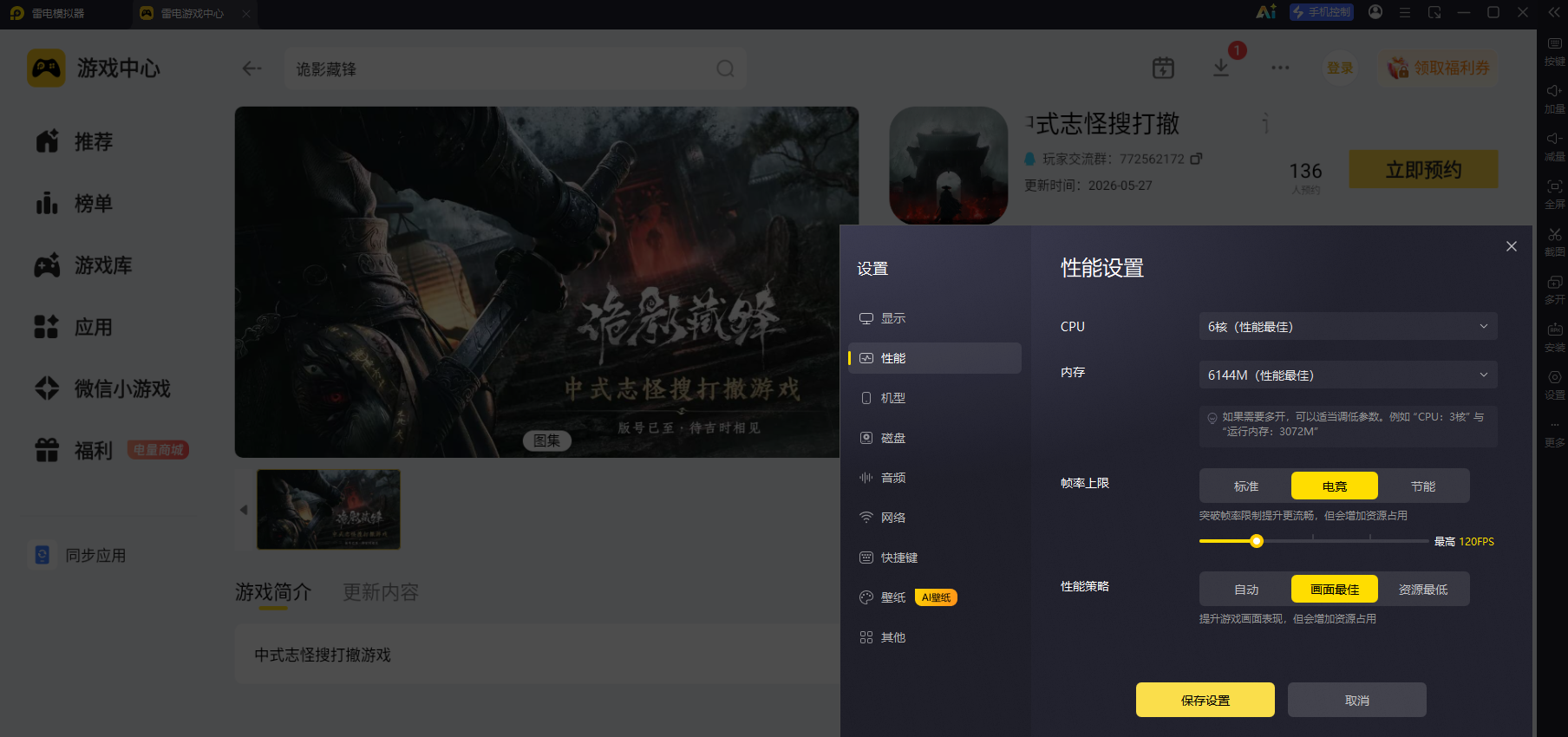Open 性能 settings section
Screen dimensions: 1568x737
(935, 358)
